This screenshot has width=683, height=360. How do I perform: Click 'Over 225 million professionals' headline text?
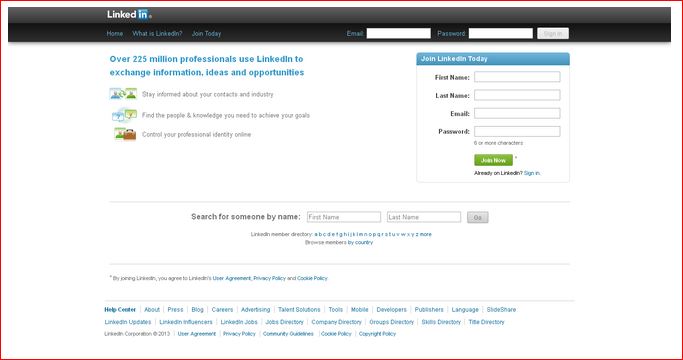click(x=206, y=65)
